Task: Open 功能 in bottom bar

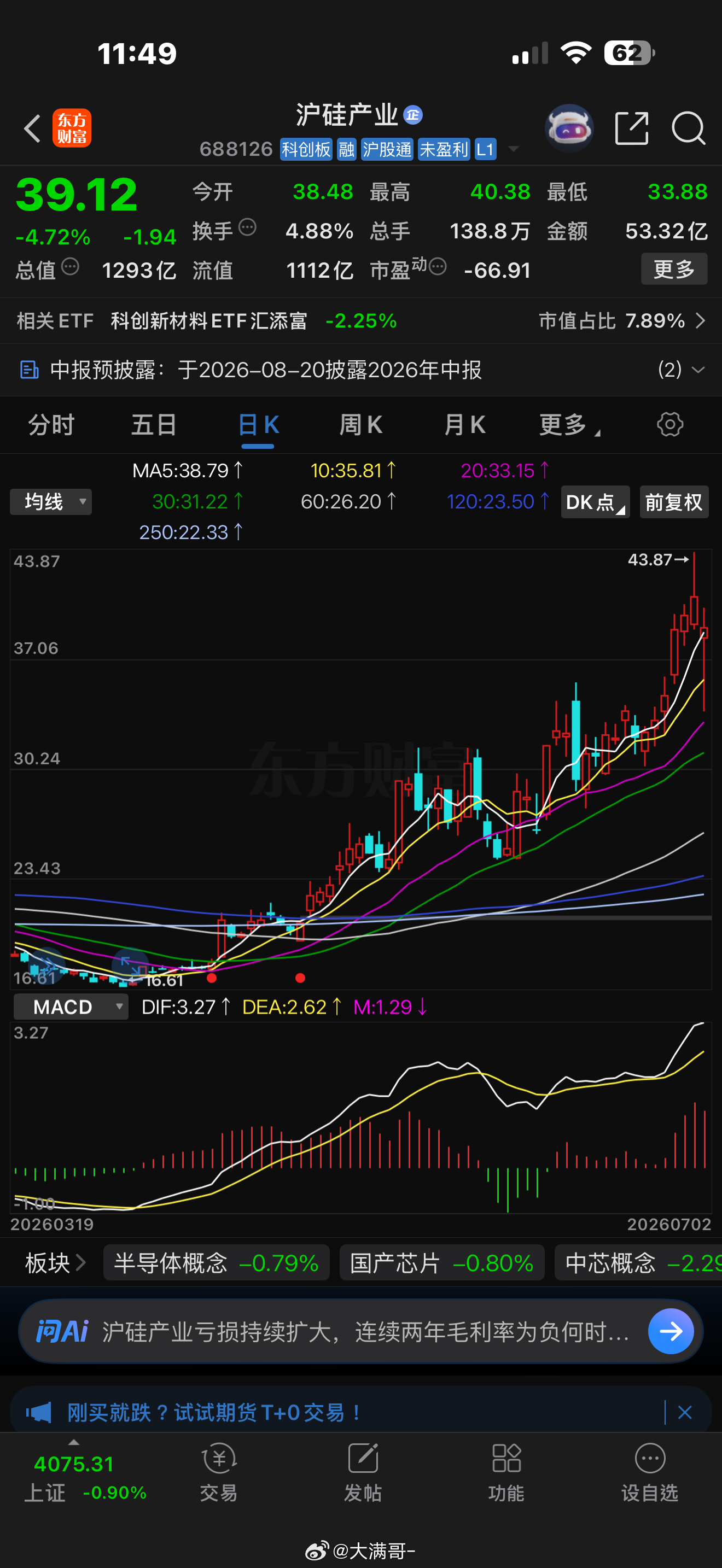Action: point(506,1472)
